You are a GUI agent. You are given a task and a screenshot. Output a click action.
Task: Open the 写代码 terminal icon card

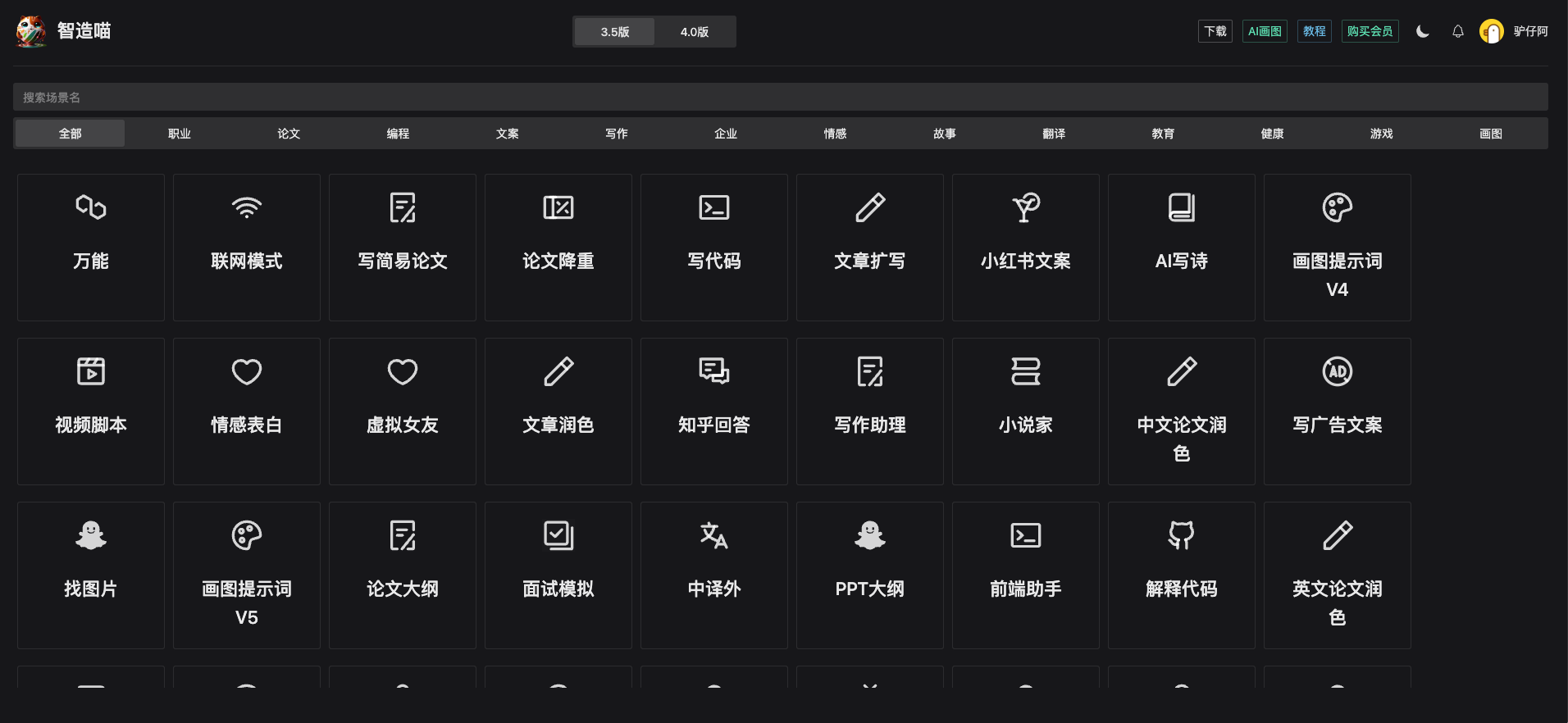[713, 208]
